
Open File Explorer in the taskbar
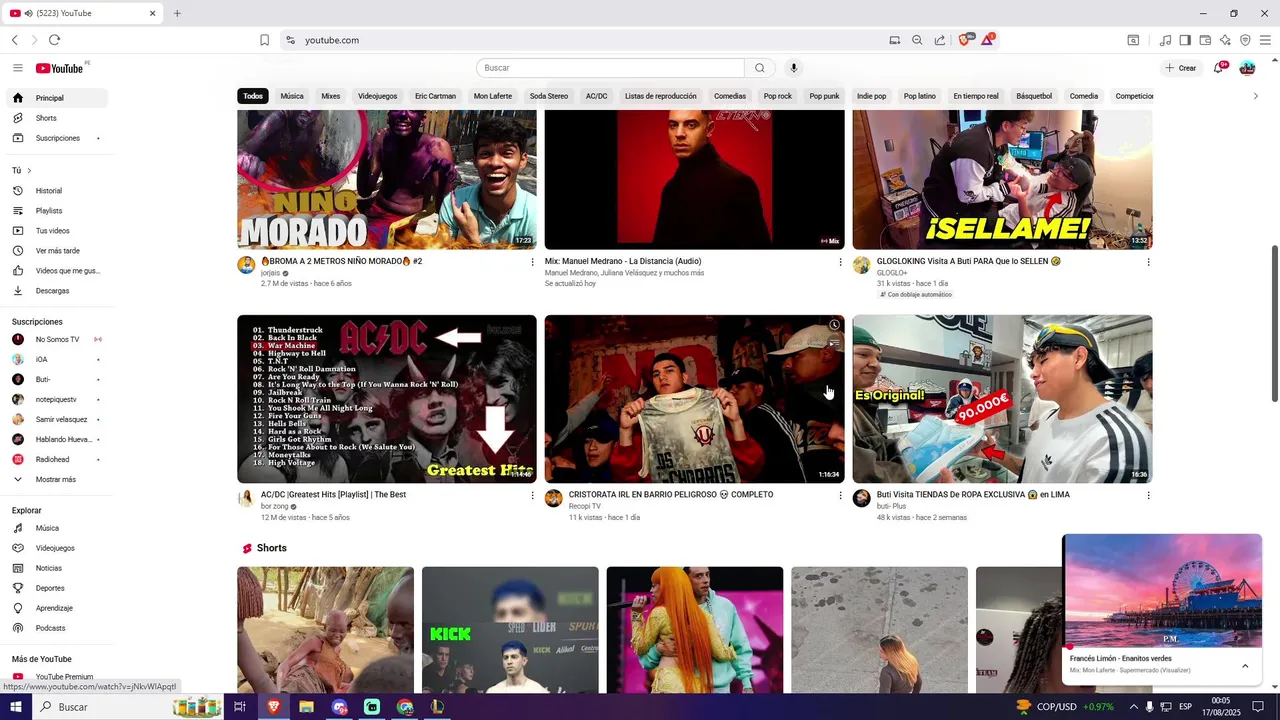click(306, 707)
